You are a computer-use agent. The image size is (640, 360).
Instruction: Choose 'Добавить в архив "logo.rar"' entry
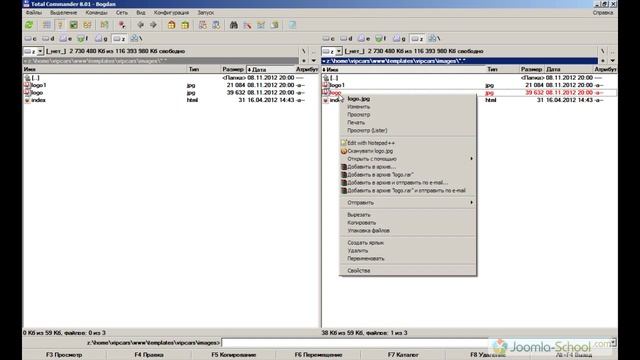[408, 175]
